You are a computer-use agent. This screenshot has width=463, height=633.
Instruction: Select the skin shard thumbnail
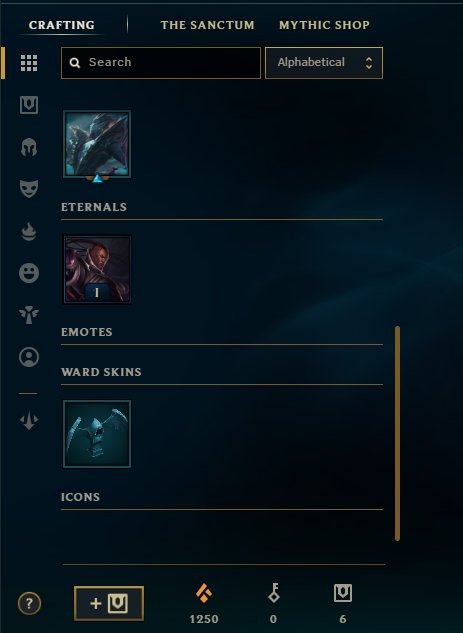pos(97,145)
